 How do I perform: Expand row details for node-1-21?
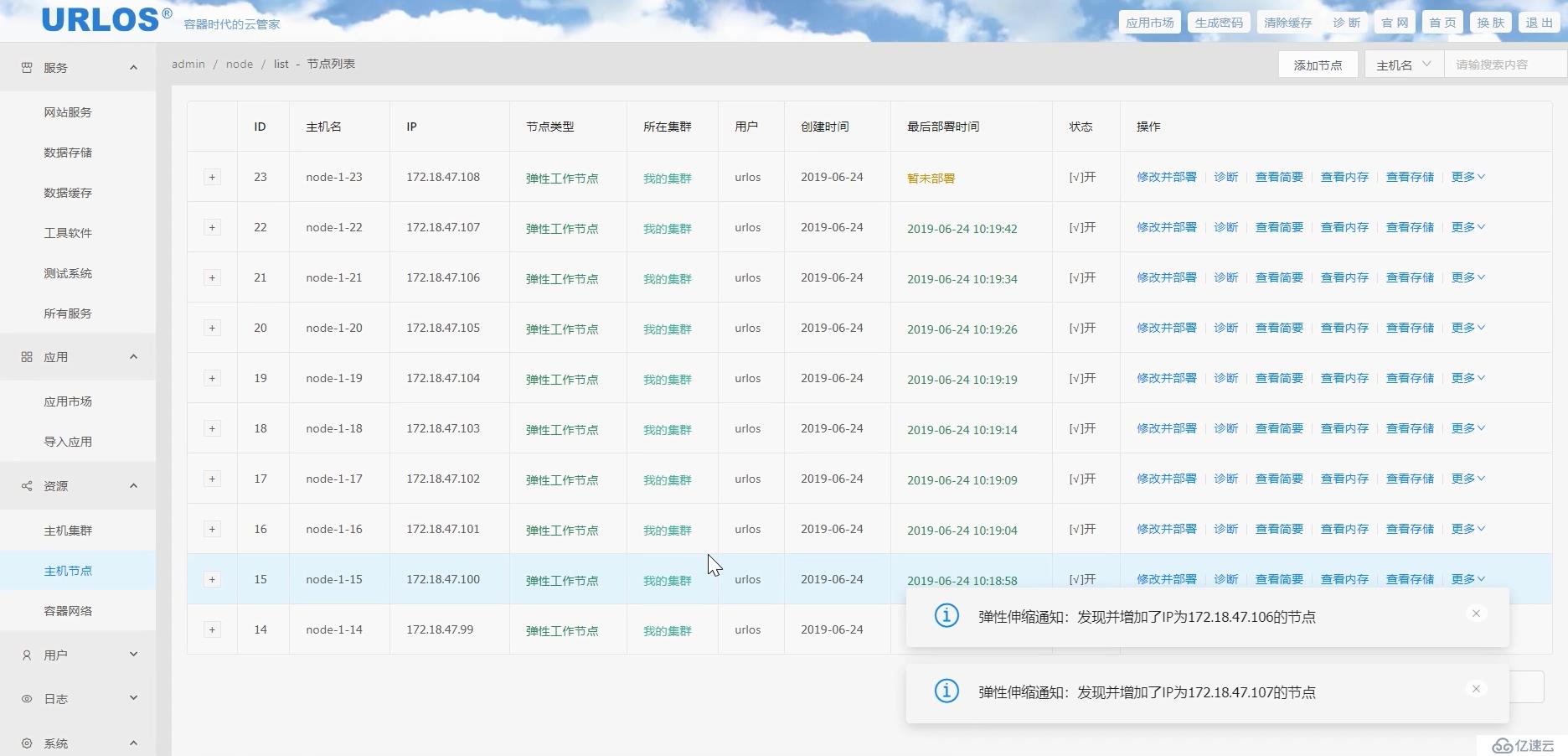[212, 277]
